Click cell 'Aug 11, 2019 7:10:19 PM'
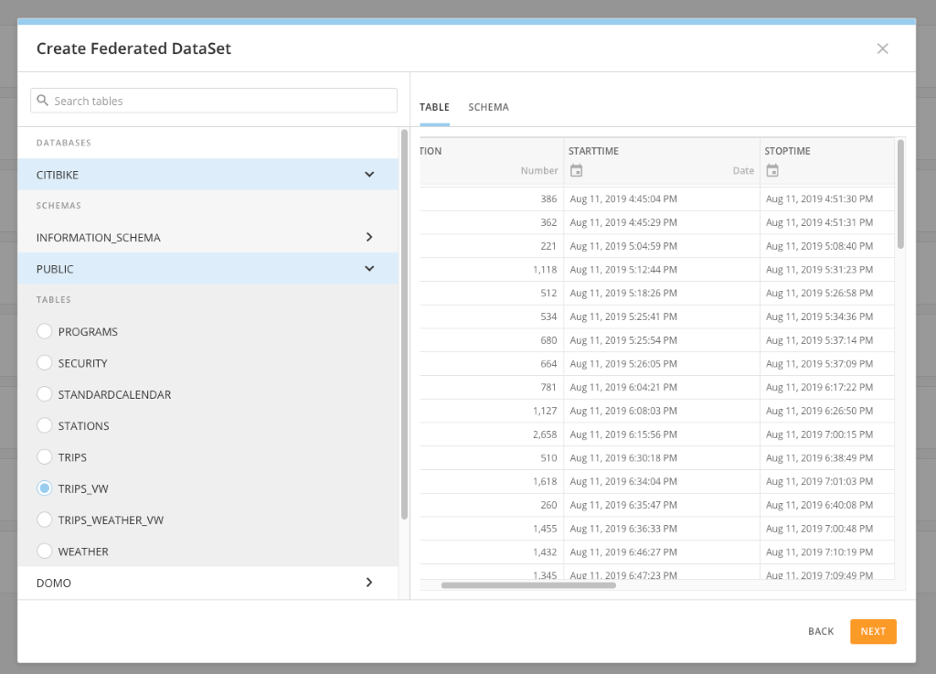The width and height of the screenshot is (936, 674). [x=819, y=552]
